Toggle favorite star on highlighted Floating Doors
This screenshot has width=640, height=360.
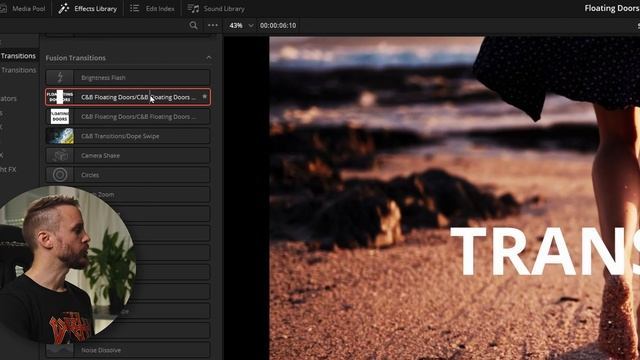(x=204, y=97)
